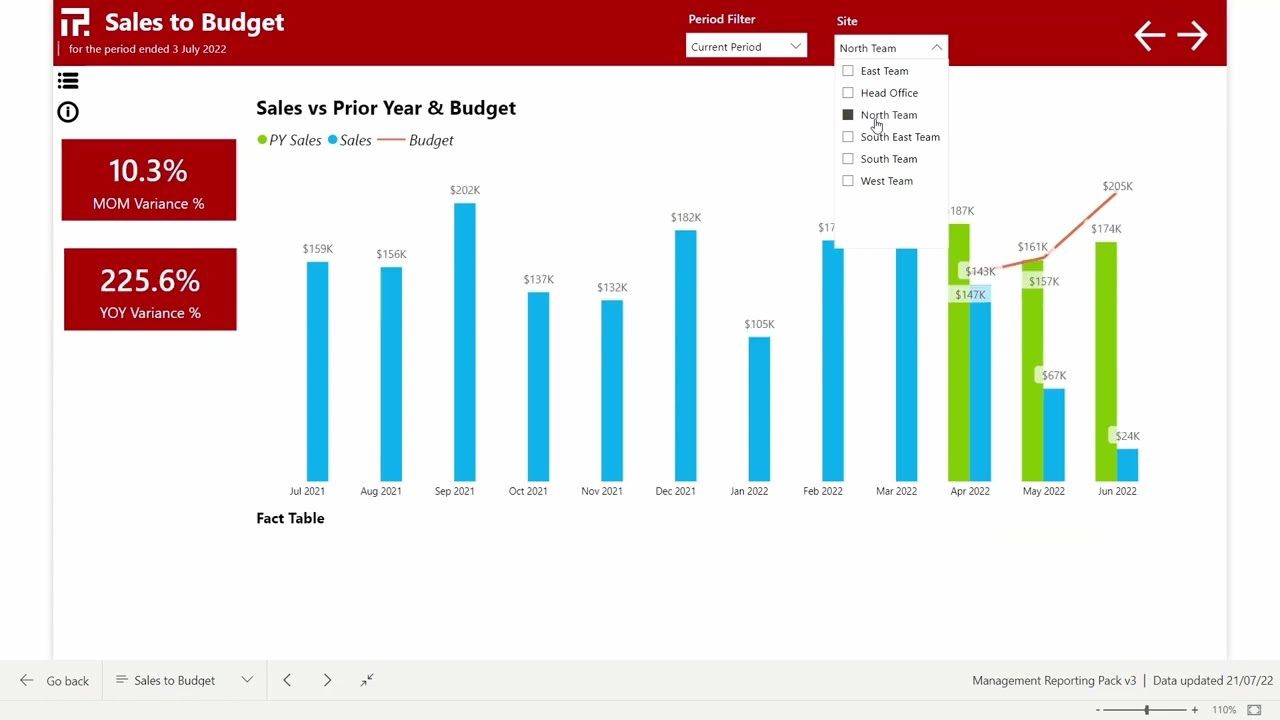Exit full screen mode icon
Viewport: 1280px width, 720px height.
coord(367,681)
